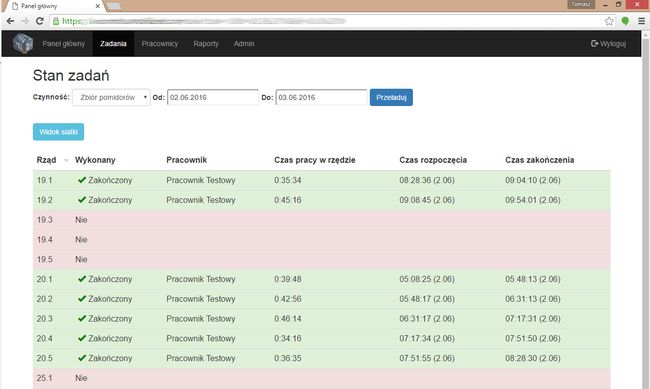Click end time 08:28:30 (2.06)
This screenshot has height=389, width=650.
533,358
